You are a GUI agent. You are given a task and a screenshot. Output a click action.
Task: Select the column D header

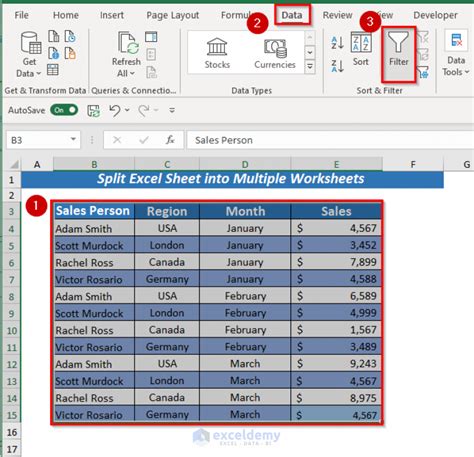(245, 164)
